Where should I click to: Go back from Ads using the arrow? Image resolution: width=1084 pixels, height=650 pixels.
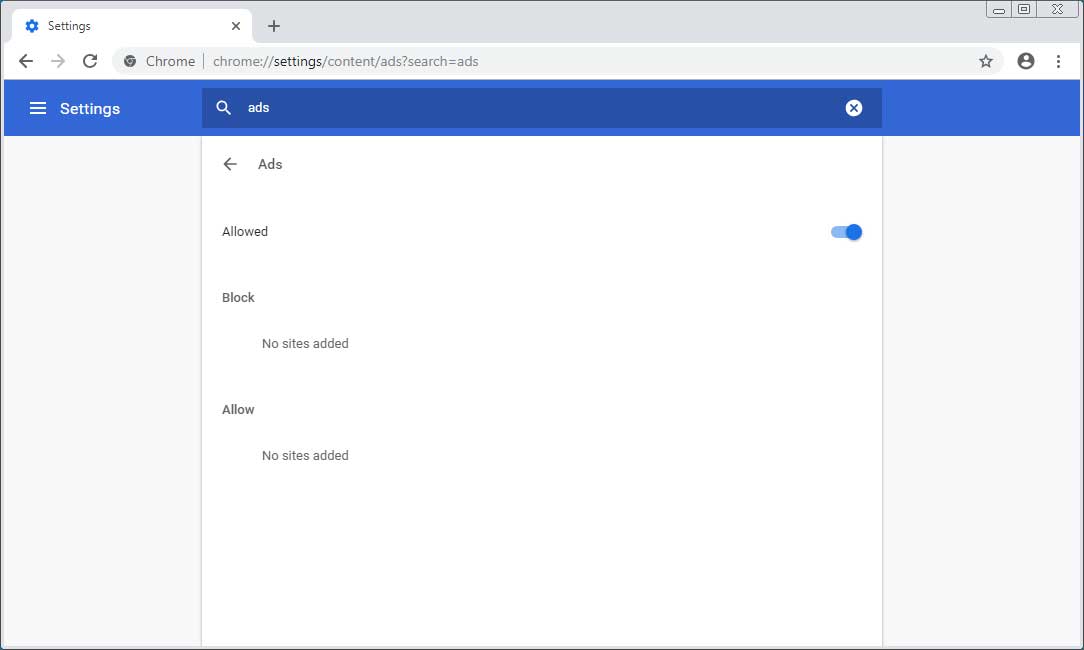(x=230, y=163)
